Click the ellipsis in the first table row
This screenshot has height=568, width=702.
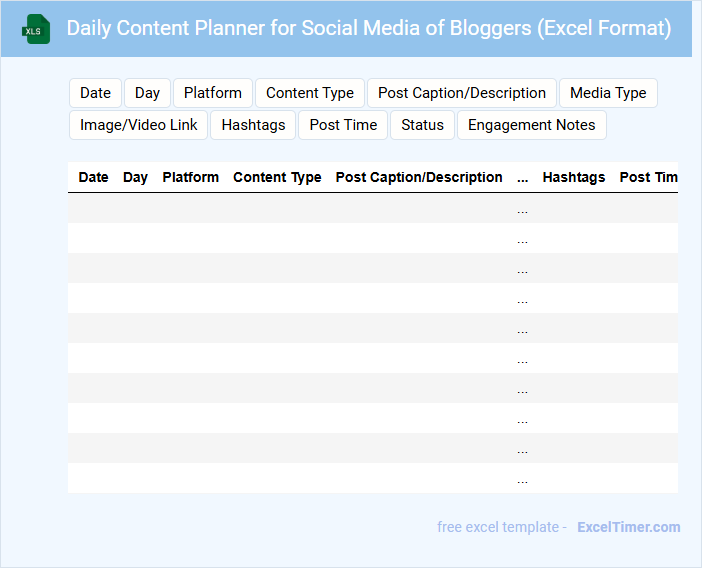522,210
